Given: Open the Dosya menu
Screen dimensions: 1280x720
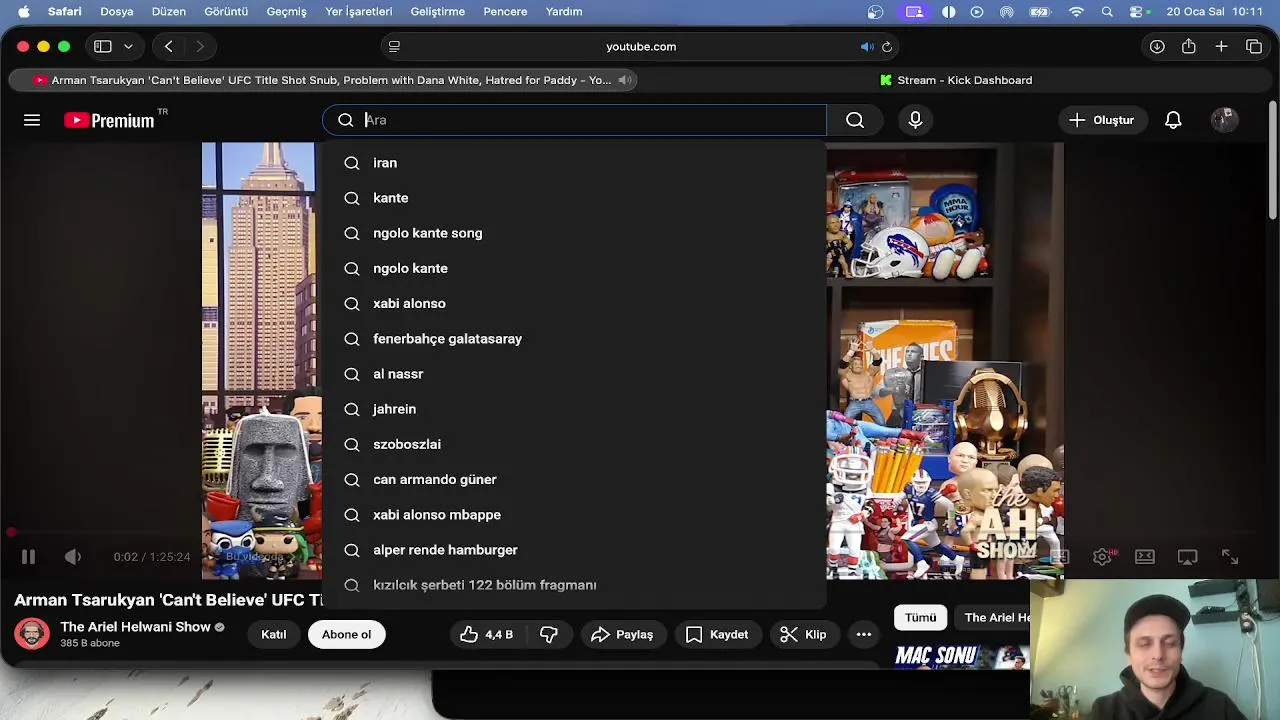Looking at the screenshot, I should 117,11.
